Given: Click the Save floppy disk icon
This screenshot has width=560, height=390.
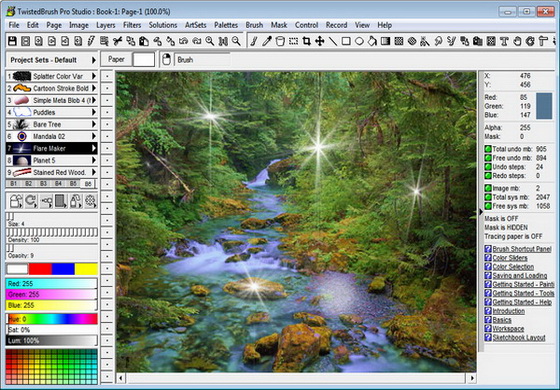Looking at the screenshot, I should click(12, 41).
